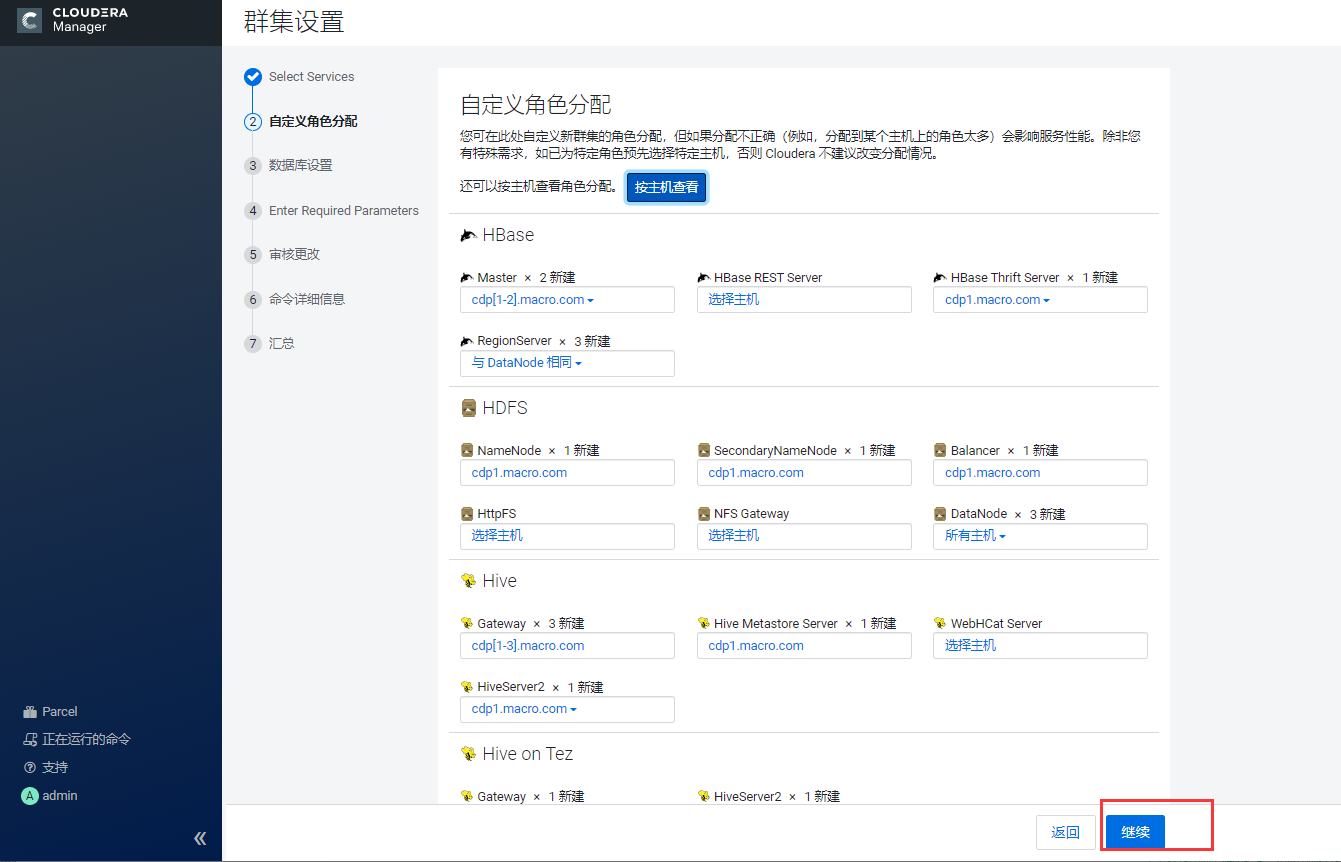Click Balancer host field cdp1.macro.com
This screenshot has height=862, width=1341.
click(1040, 473)
